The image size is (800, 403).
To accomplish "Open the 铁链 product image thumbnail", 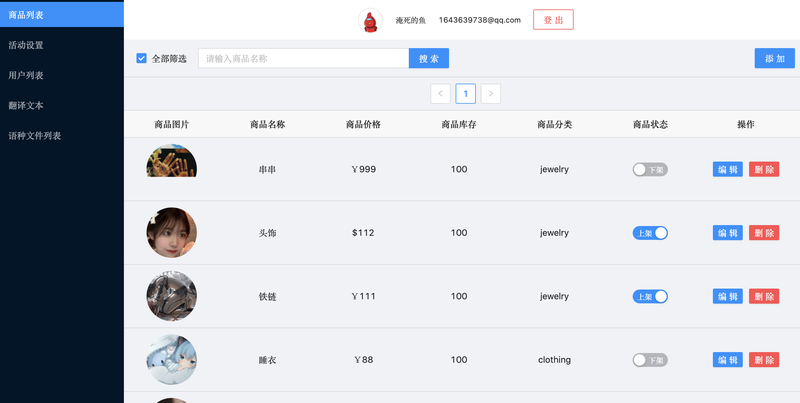I will [171, 296].
